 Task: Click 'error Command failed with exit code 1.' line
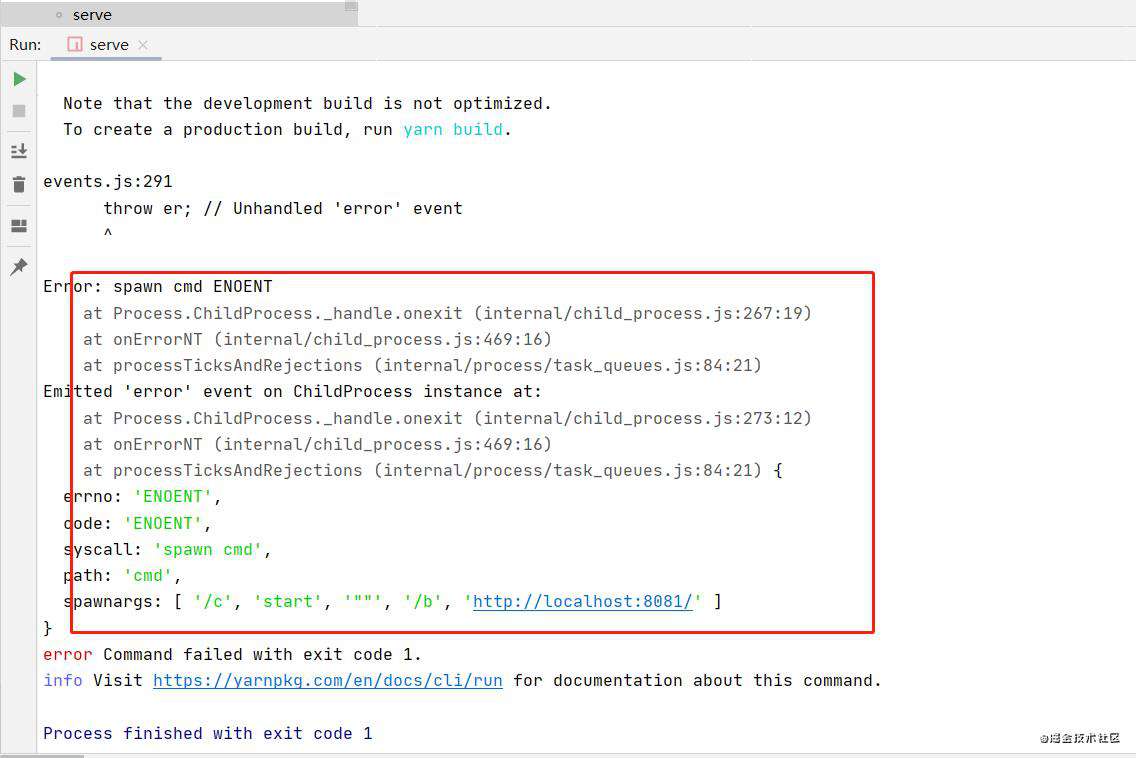[232, 654]
